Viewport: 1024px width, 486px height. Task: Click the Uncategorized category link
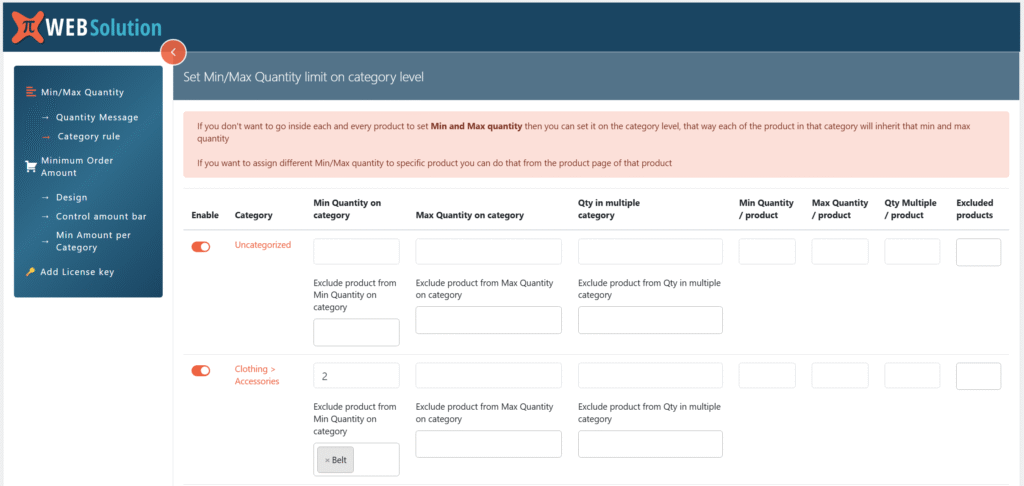pyautogui.click(x=263, y=245)
